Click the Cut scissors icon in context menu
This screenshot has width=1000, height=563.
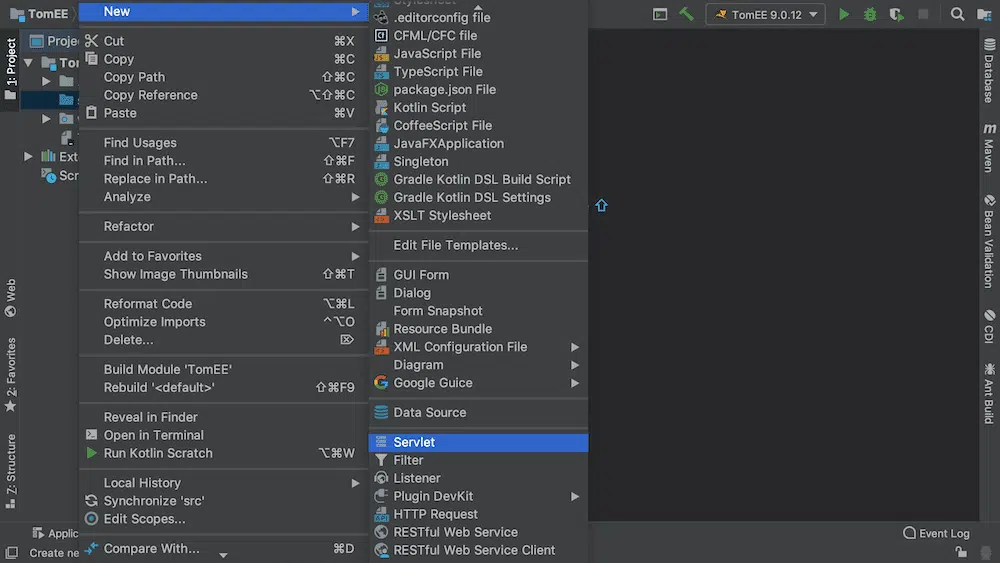[92, 41]
